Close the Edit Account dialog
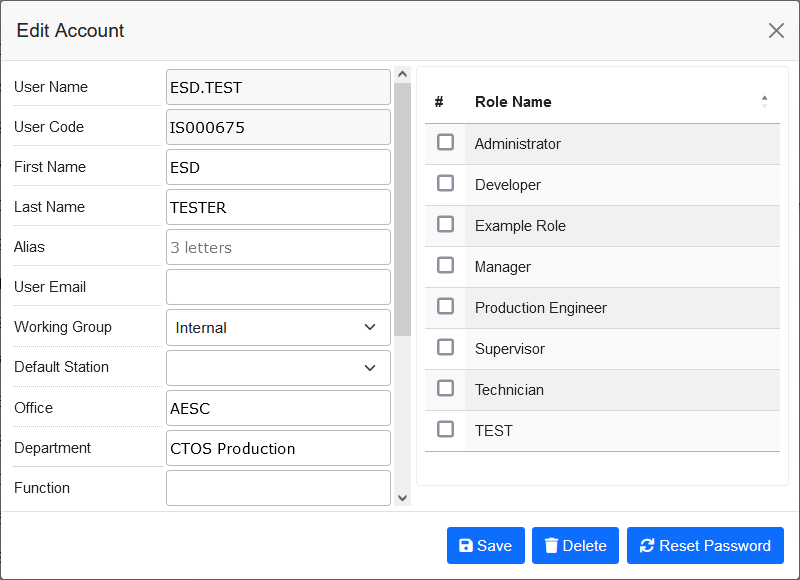The width and height of the screenshot is (800, 580). [x=776, y=30]
